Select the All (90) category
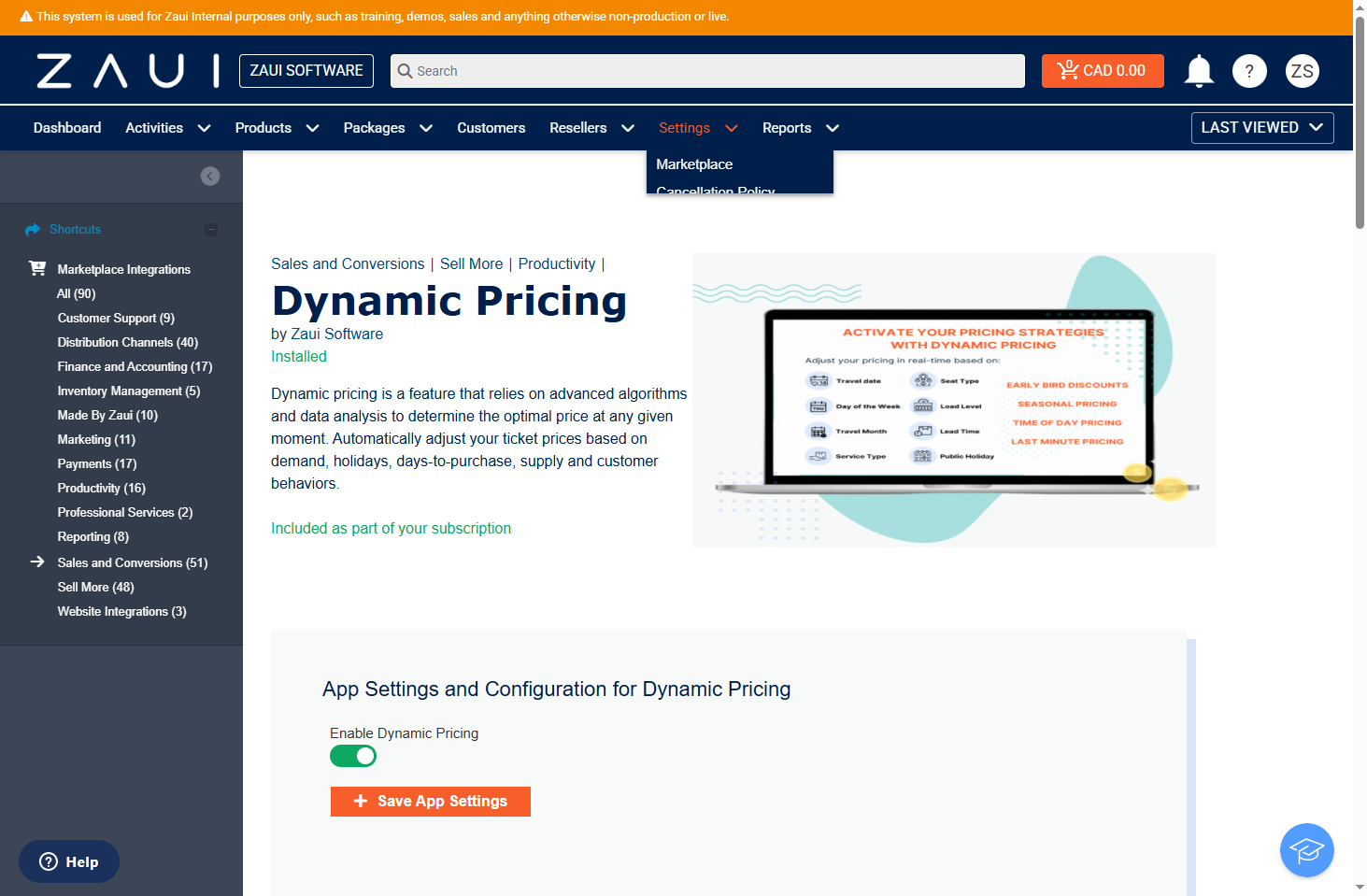 click(77, 293)
